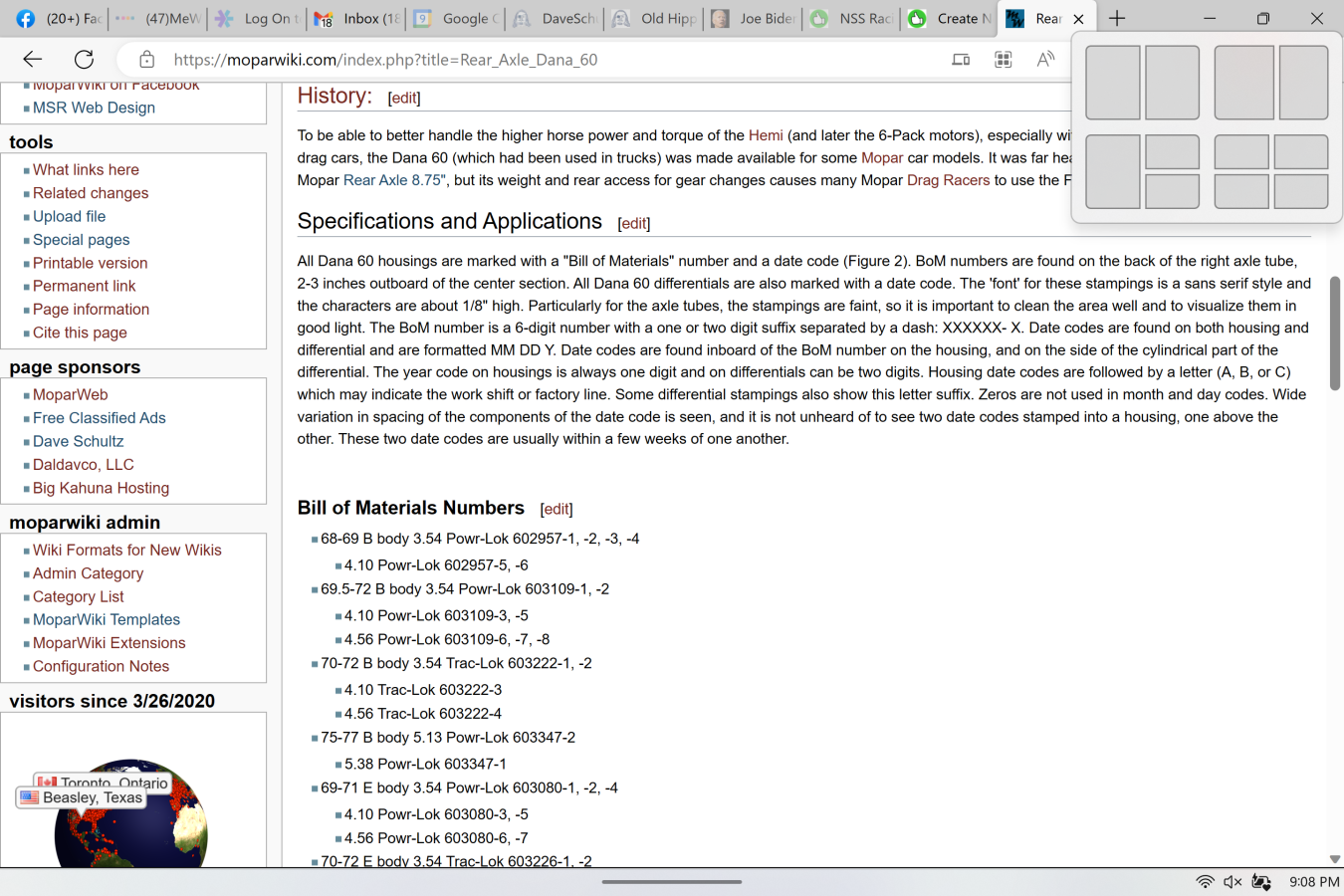Screen dimensions: 1344x896
Task: Switch to the Google C tab
Action: coord(456,19)
